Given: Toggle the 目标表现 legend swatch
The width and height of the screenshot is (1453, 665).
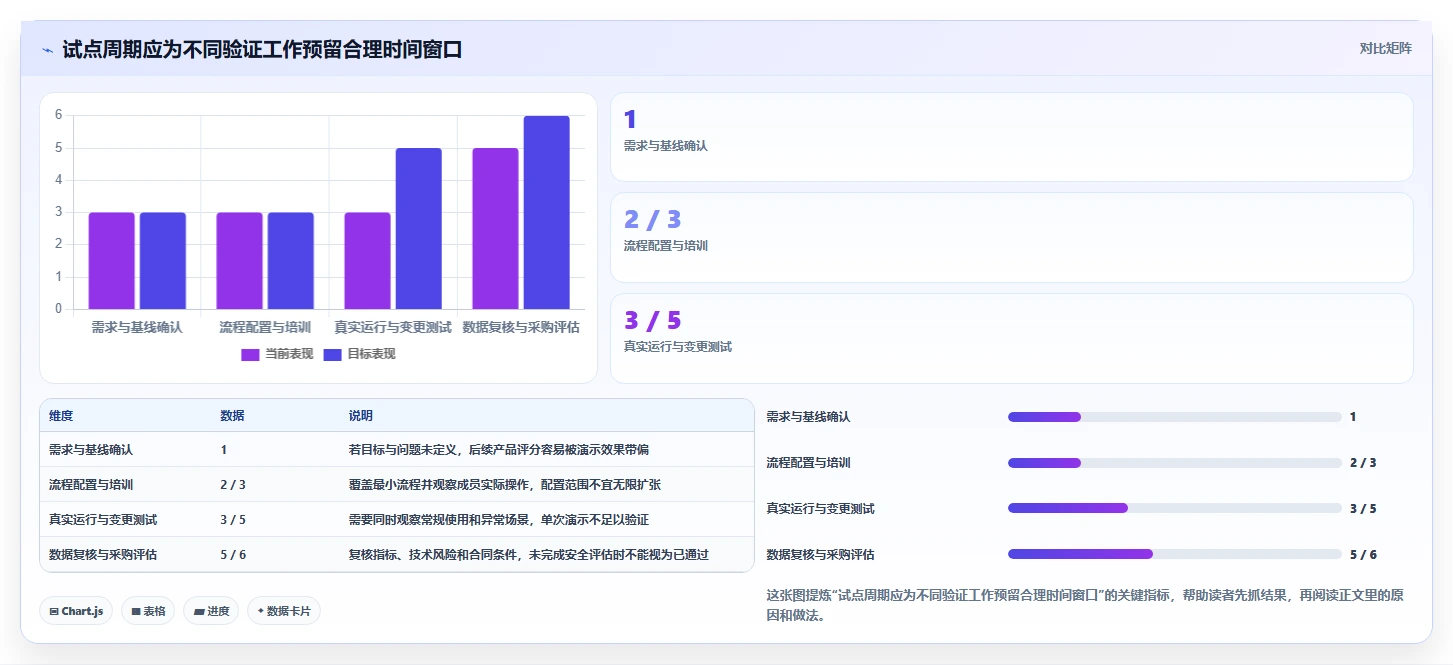Looking at the screenshot, I should pyautogui.click(x=333, y=354).
